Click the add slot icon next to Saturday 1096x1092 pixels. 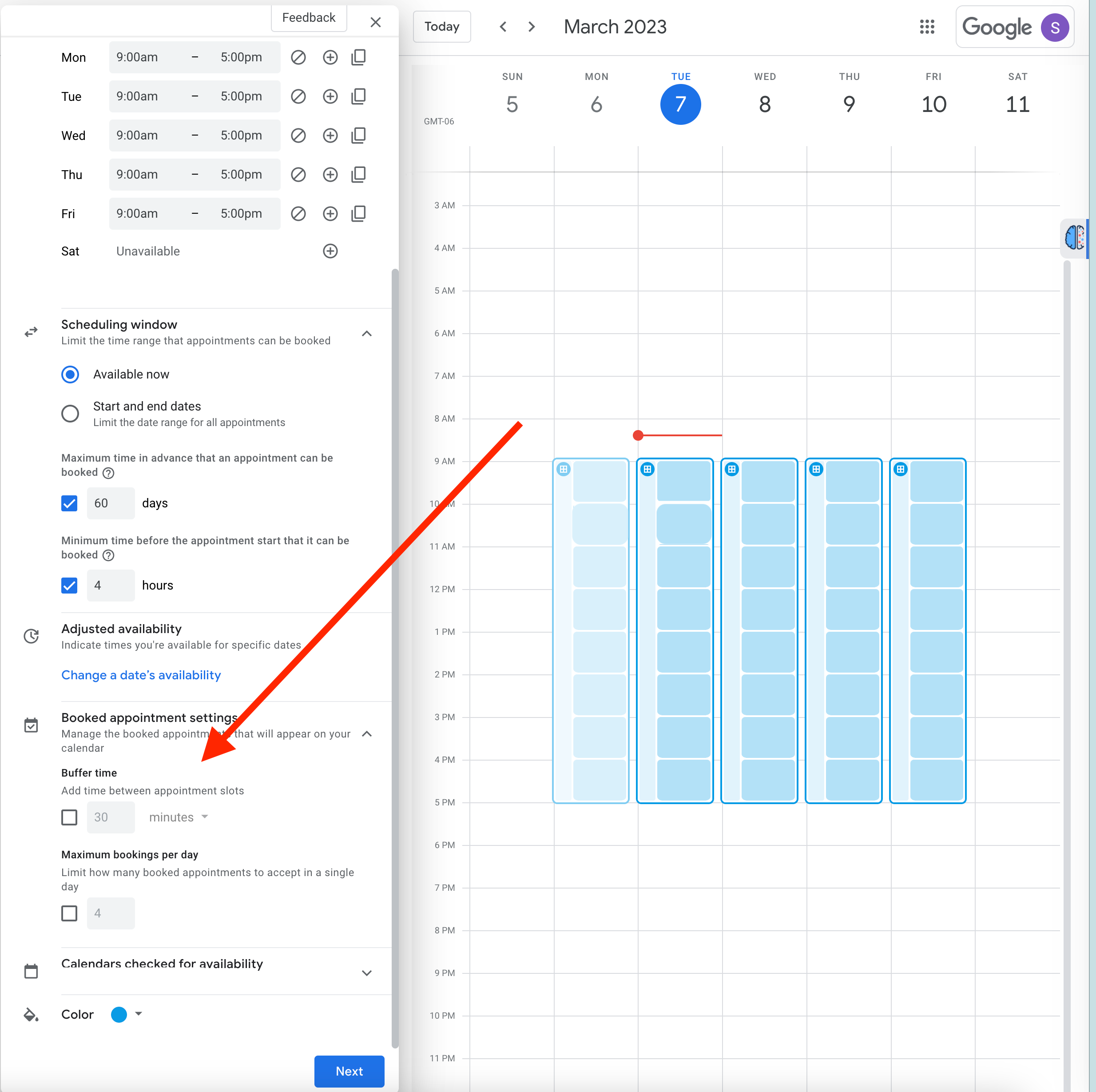point(330,251)
